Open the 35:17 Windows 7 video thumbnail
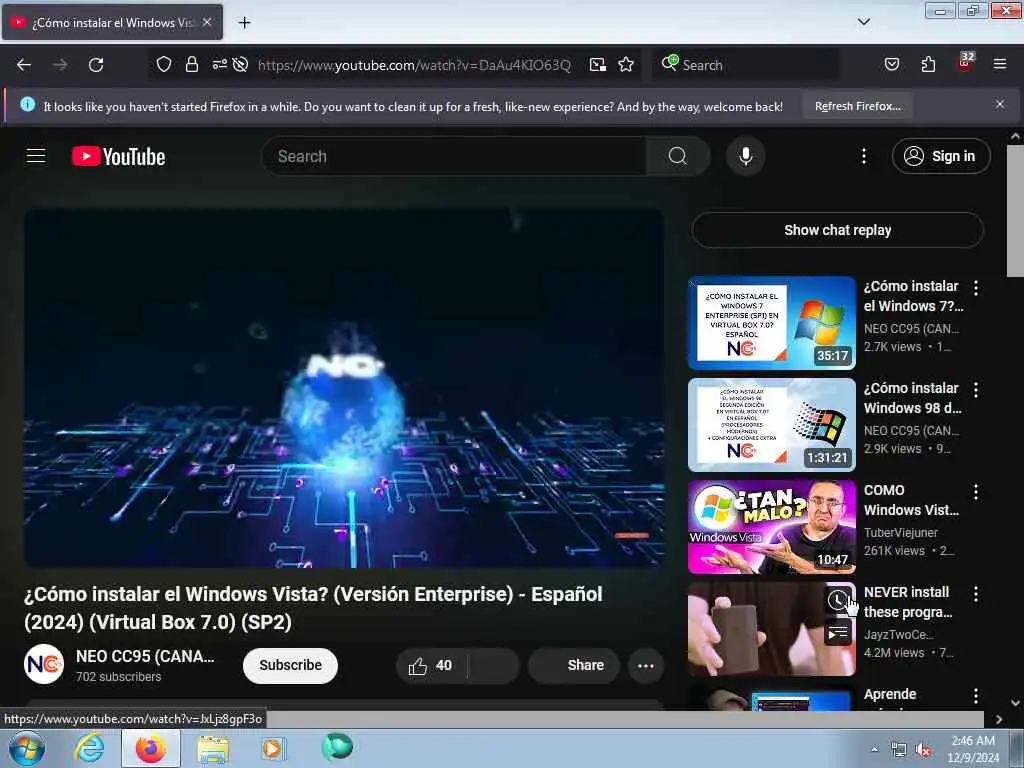Viewport: 1024px width, 768px height. tap(771, 323)
